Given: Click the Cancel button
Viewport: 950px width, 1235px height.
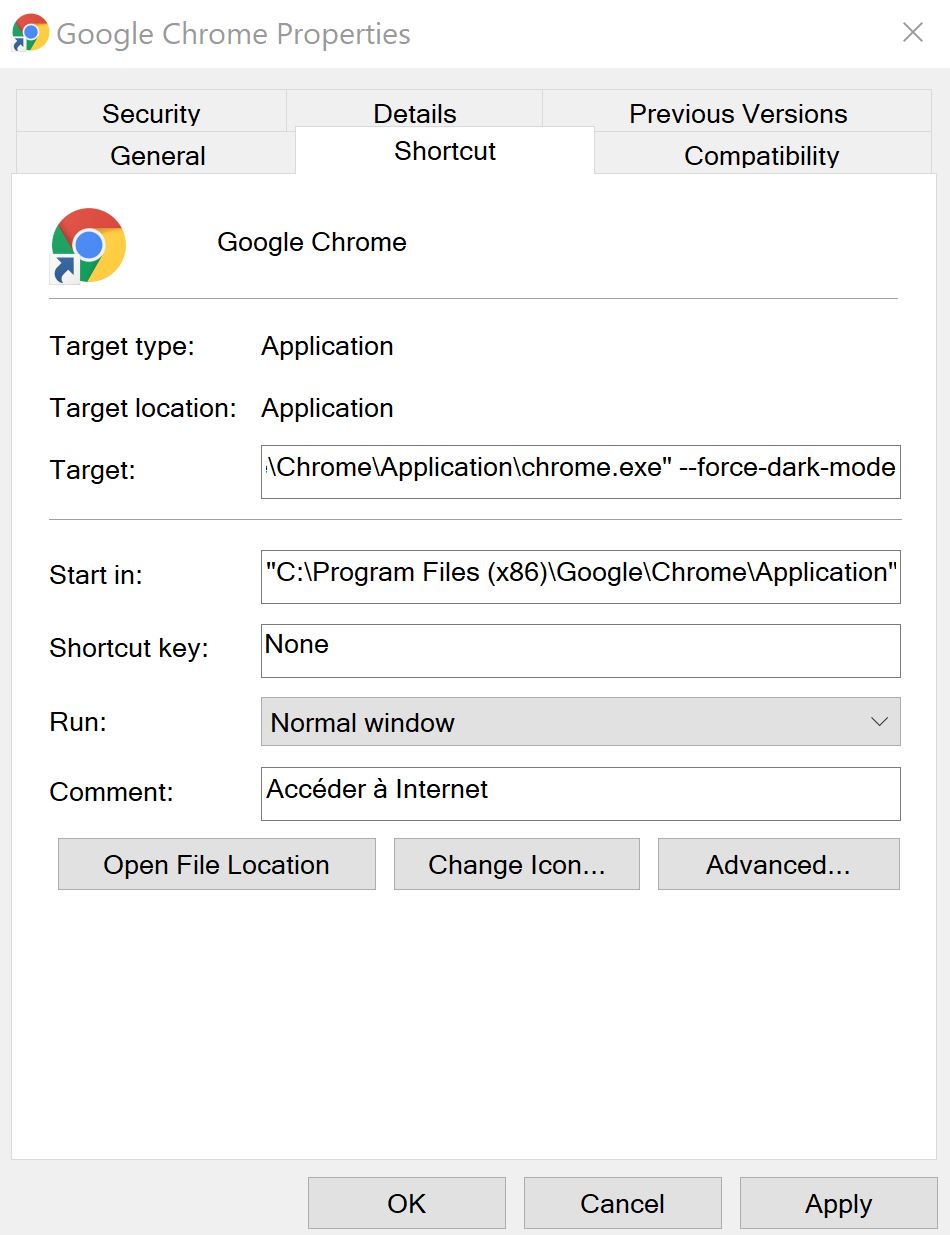Looking at the screenshot, I should point(622,1203).
